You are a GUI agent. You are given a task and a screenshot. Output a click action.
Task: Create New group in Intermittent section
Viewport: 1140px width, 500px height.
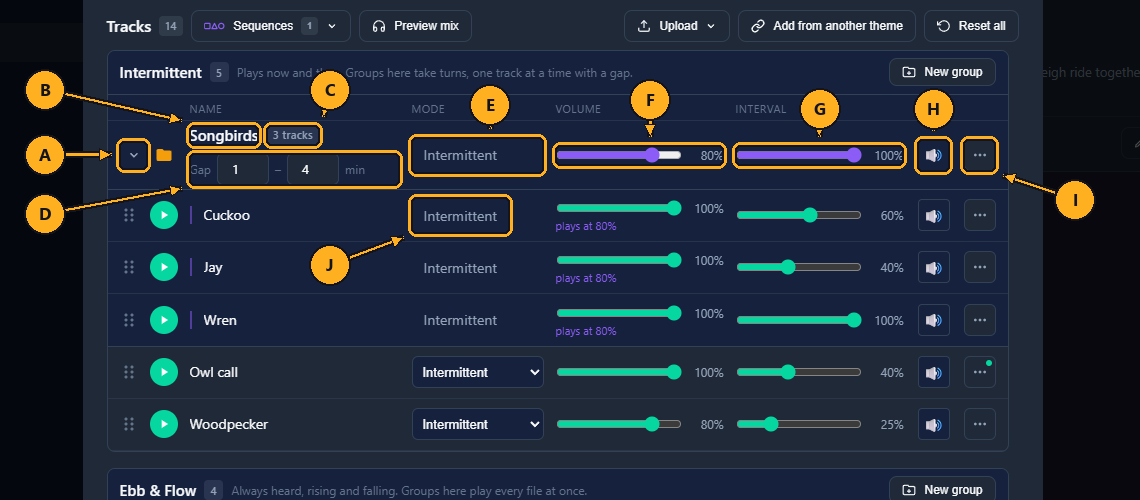click(x=942, y=72)
